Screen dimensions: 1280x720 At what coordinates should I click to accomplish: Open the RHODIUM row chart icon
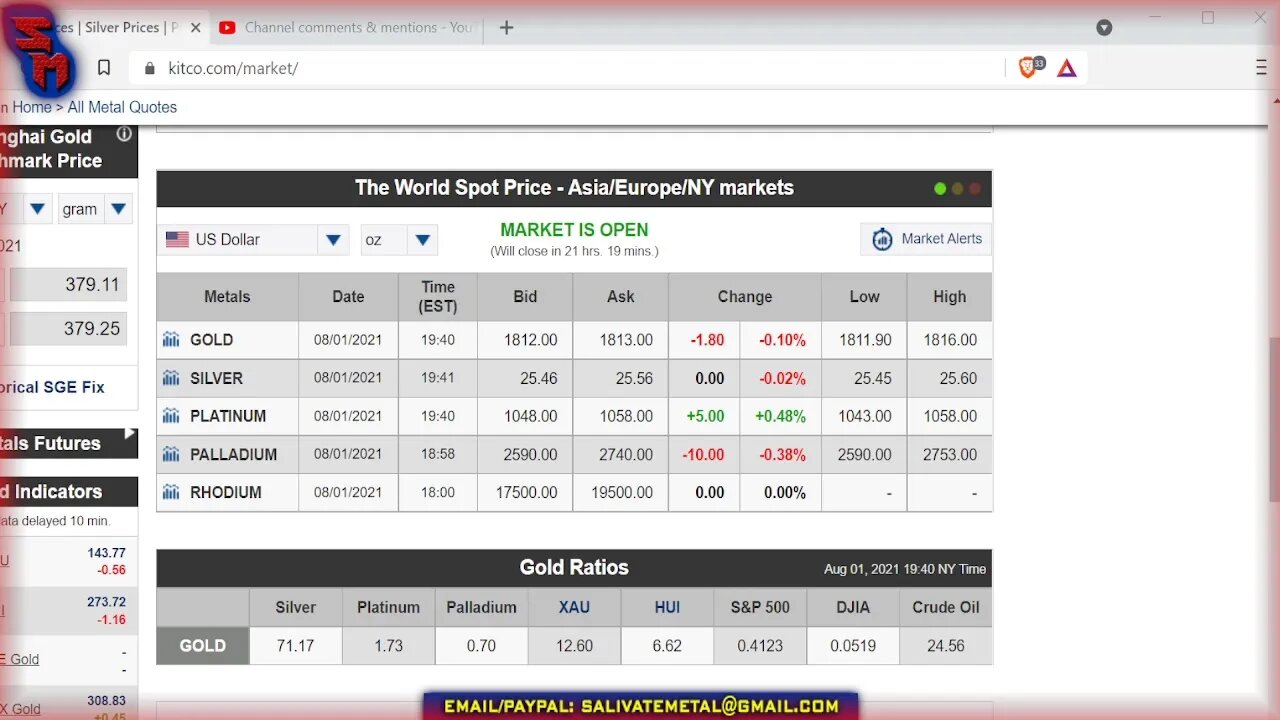[171, 492]
